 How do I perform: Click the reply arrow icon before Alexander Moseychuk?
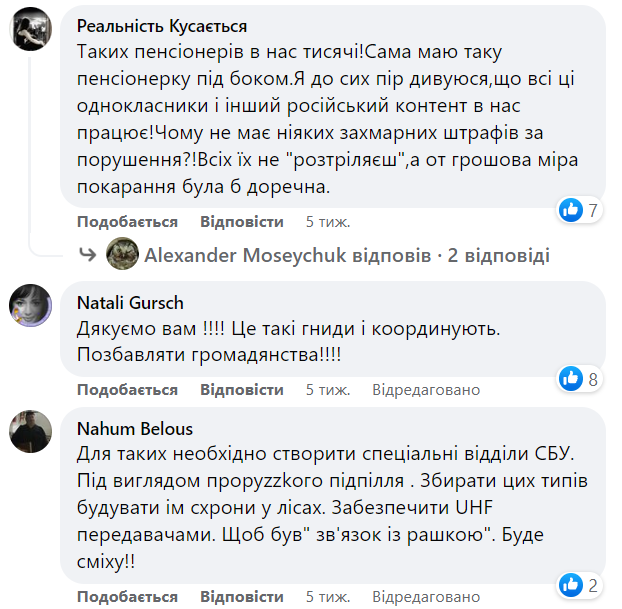point(88,255)
